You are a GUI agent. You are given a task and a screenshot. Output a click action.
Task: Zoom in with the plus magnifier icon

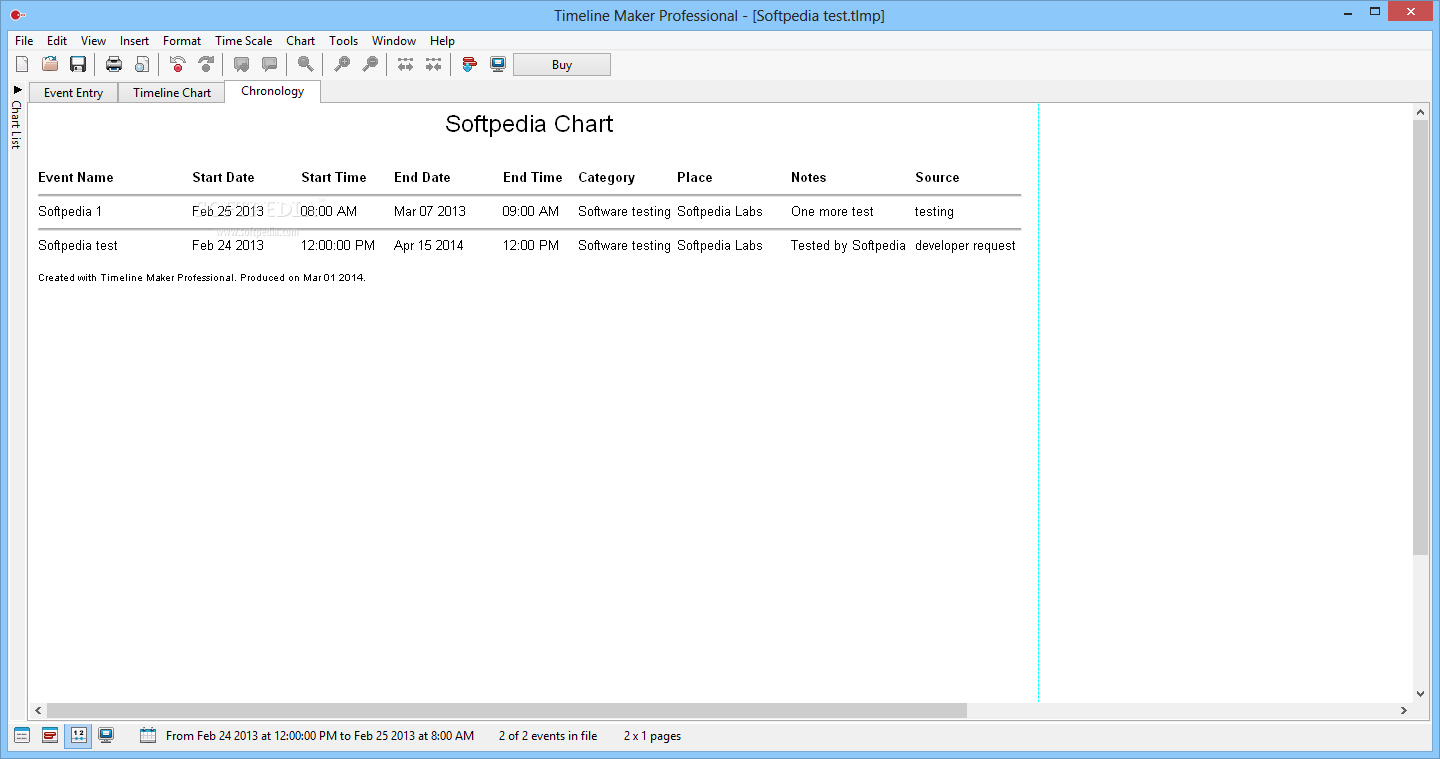pos(342,64)
